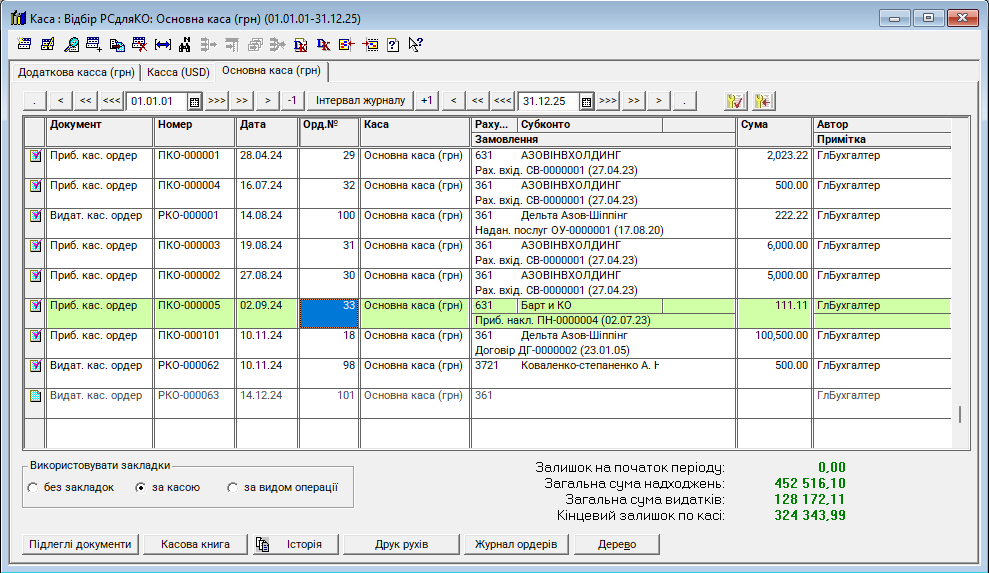Click the question mark description icon
Screen dimensions: 989x573
coord(393,45)
